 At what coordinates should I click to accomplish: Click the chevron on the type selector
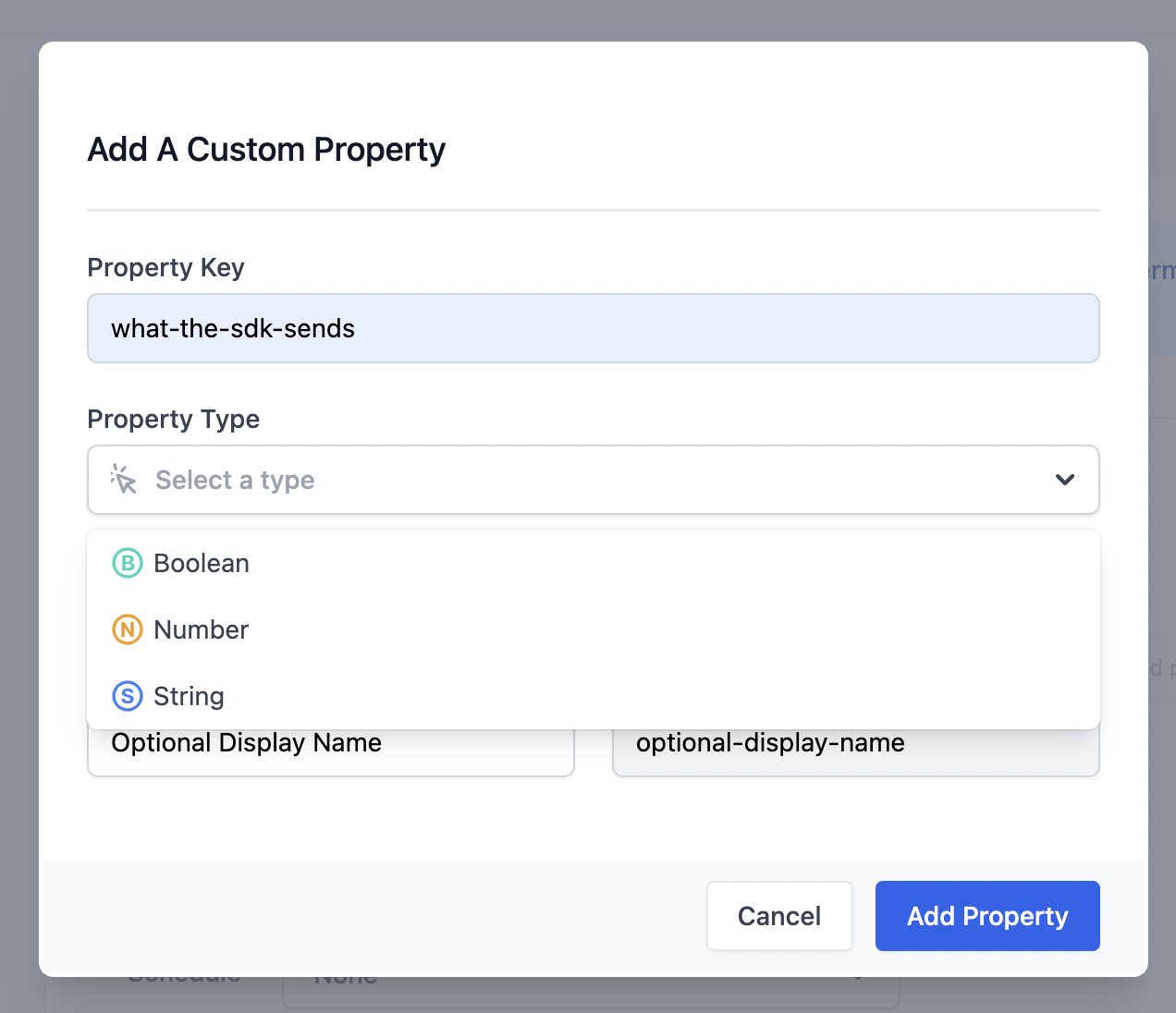1064,480
